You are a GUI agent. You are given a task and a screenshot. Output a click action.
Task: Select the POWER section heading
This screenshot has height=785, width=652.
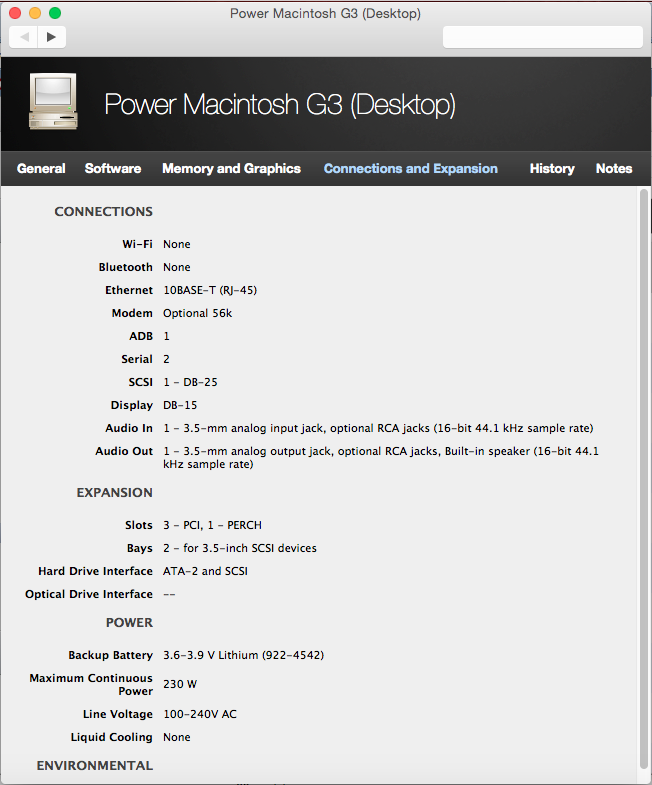(129, 622)
